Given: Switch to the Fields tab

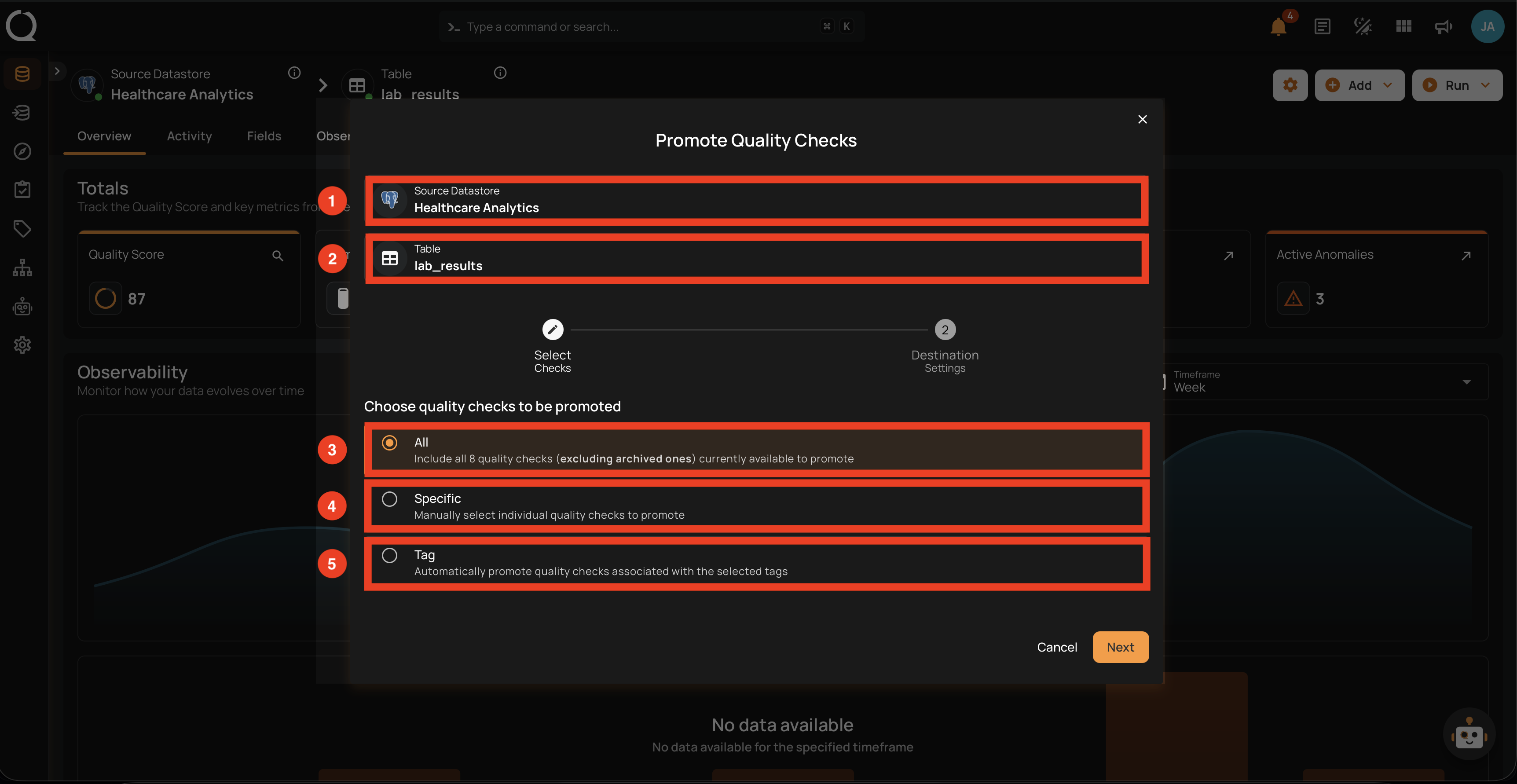Looking at the screenshot, I should pyautogui.click(x=264, y=136).
